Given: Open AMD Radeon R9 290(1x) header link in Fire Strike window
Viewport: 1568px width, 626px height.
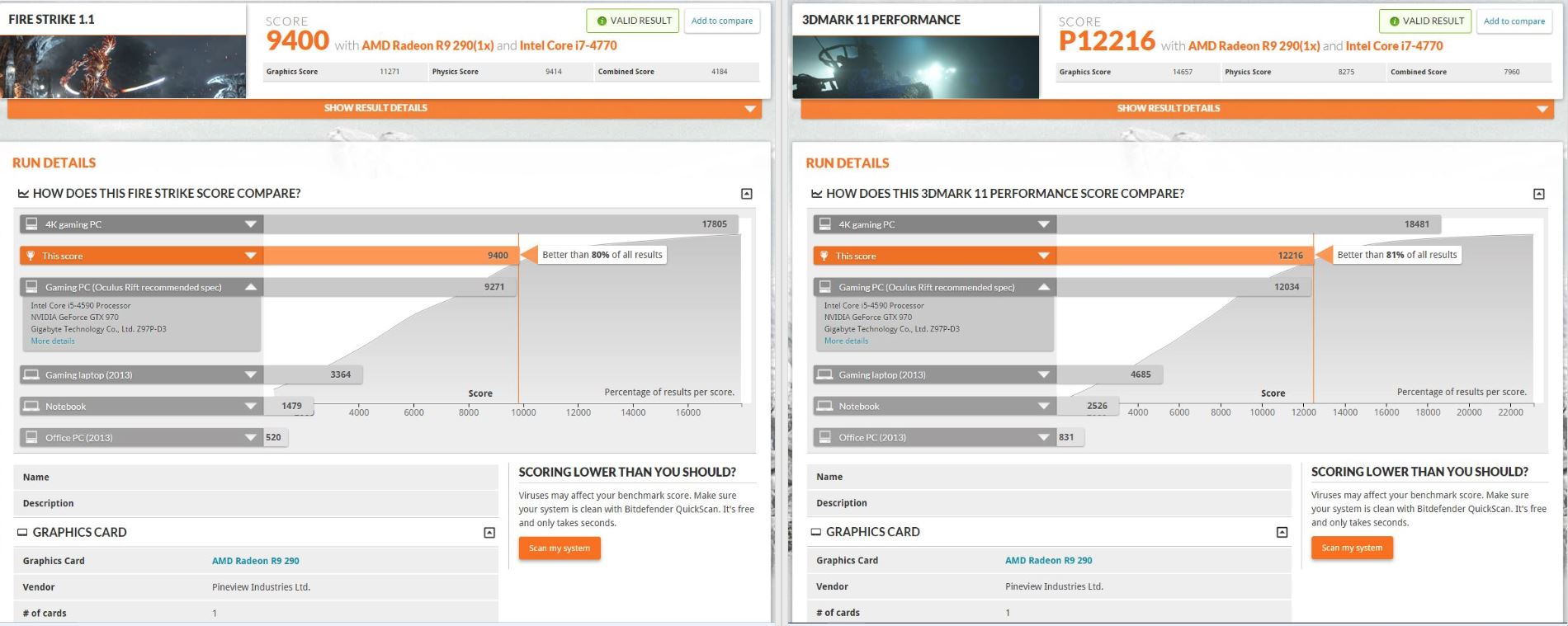Looking at the screenshot, I should point(427,45).
